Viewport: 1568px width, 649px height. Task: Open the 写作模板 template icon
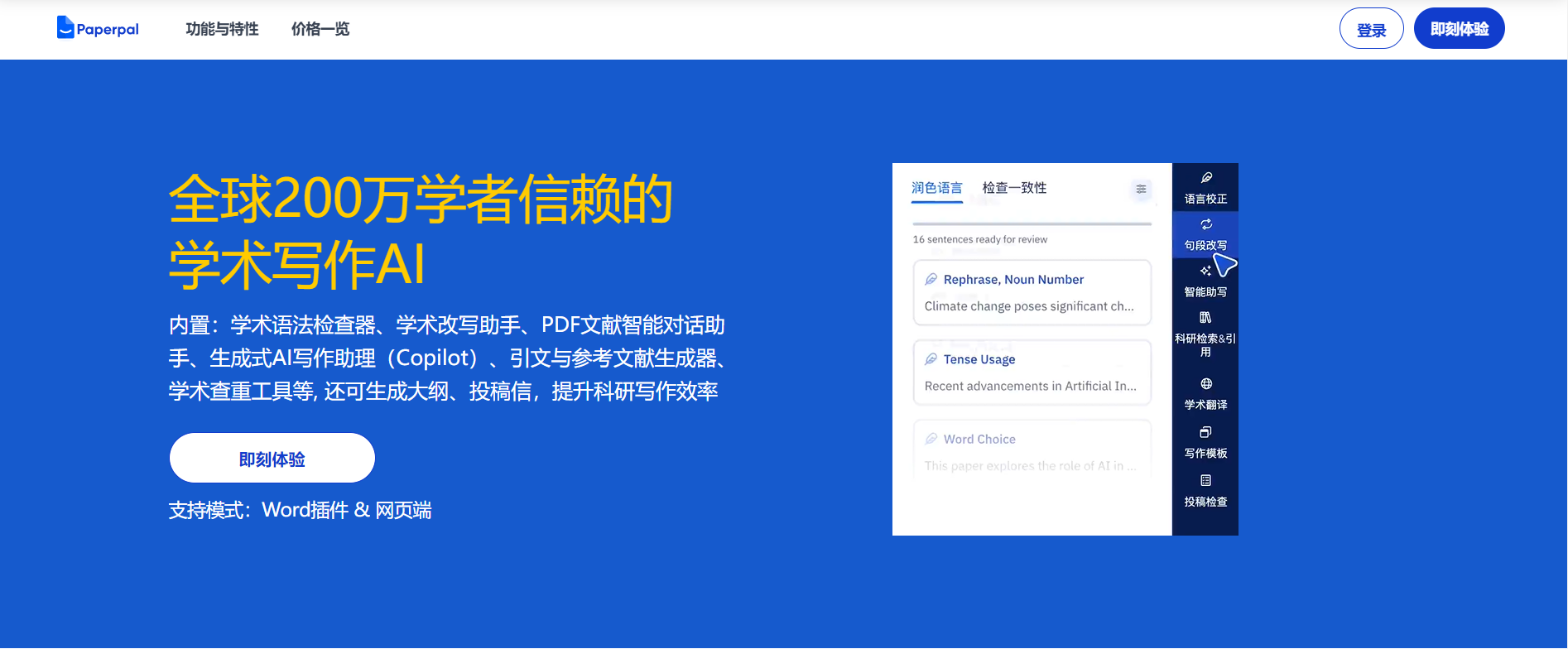[x=1205, y=432]
